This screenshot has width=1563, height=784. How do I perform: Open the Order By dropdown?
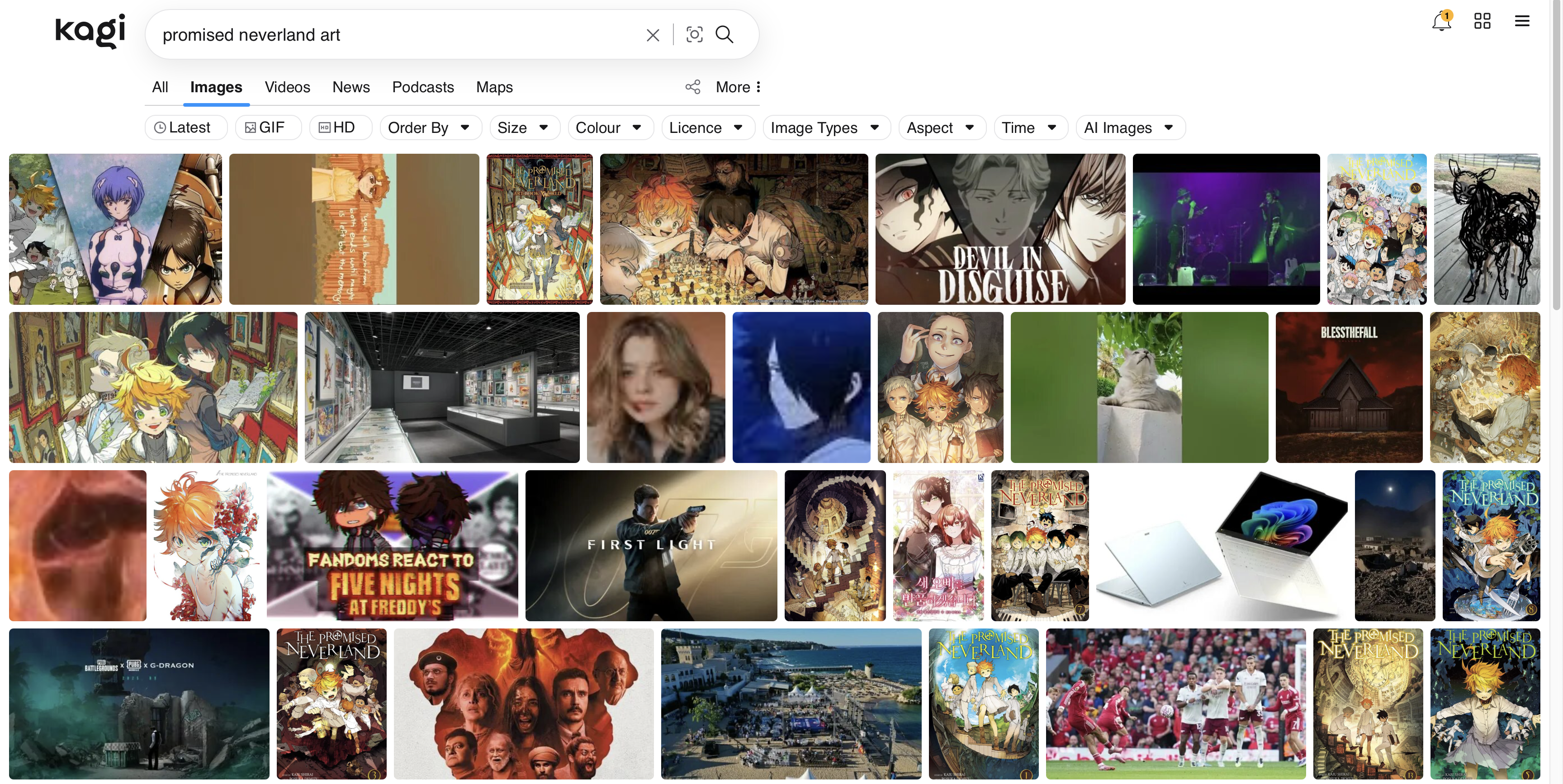tap(430, 128)
